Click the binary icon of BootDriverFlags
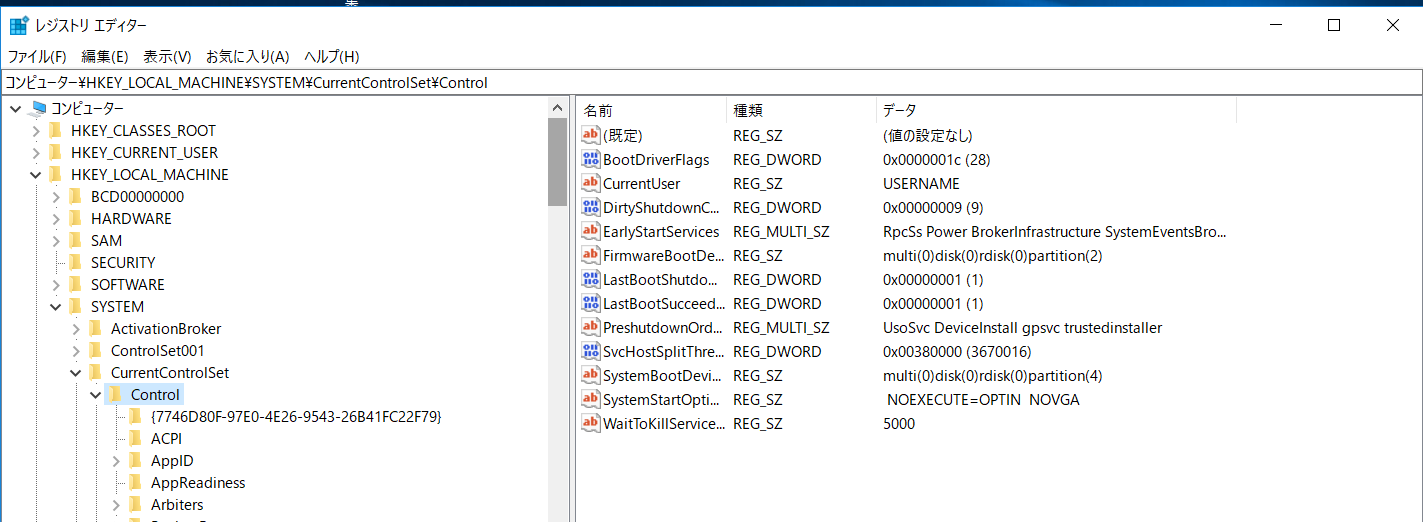 (x=591, y=159)
